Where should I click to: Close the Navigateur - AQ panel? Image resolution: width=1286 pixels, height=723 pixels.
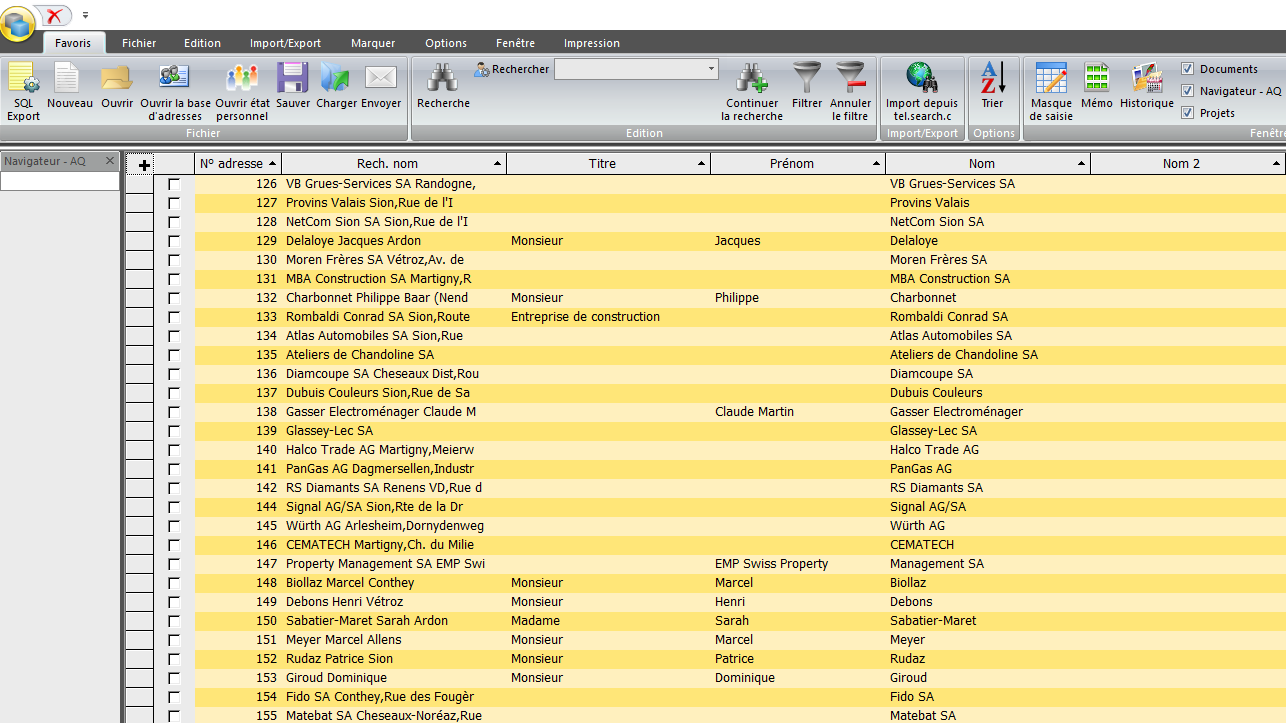pos(111,161)
